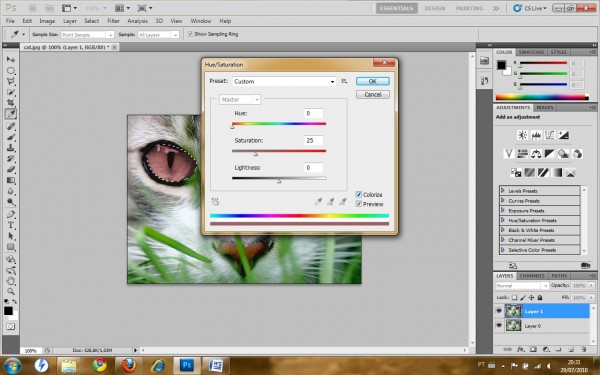
Task: Click Cancel in Hue/Saturation dialog
Action: click(x=373, y=95)
